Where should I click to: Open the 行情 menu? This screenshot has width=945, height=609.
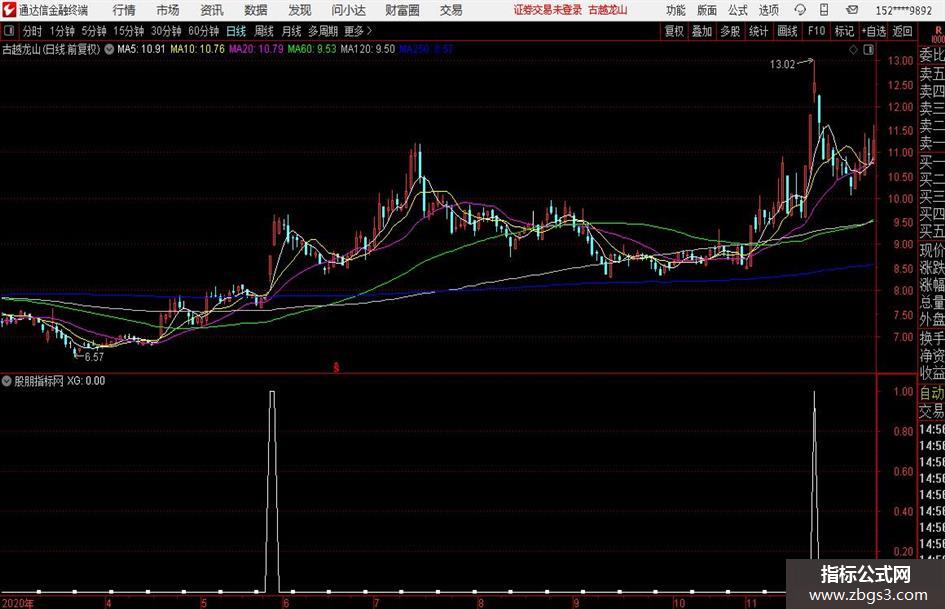click(124, 10)
